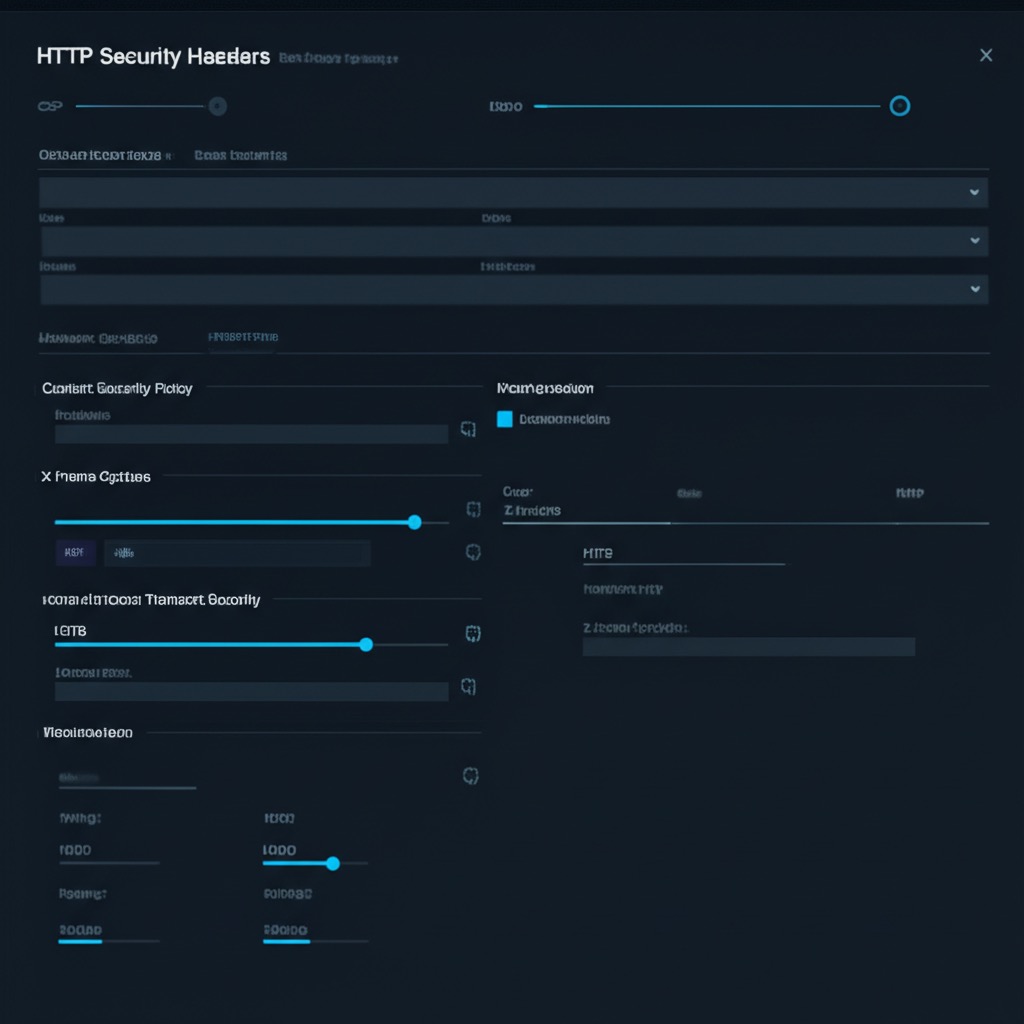This screenshot has height=1024, width=1024.
Task: Expand the second full-width dropdown
Action: click(514, 241)
